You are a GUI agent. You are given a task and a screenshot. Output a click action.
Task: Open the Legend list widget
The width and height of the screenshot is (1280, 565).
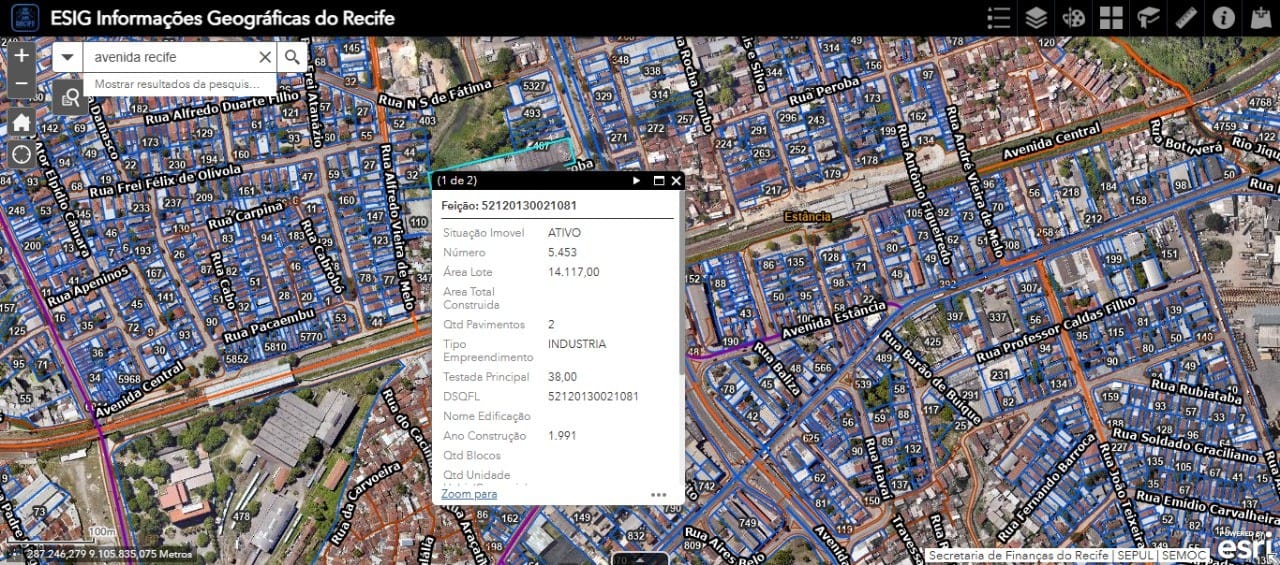[998, 18]
